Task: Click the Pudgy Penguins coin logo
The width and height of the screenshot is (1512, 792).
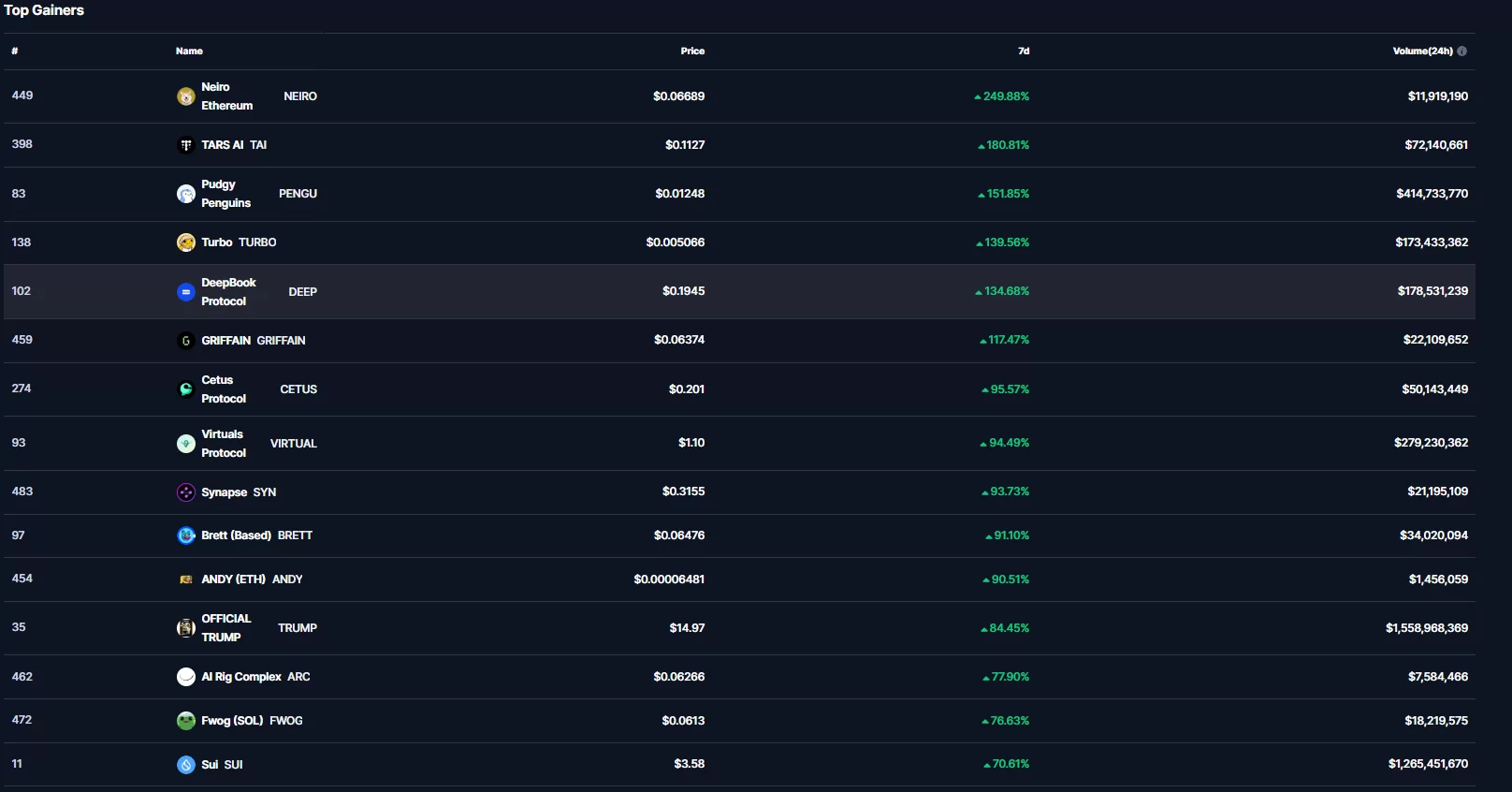Action: pyautogui.click(x=186, y=194)
